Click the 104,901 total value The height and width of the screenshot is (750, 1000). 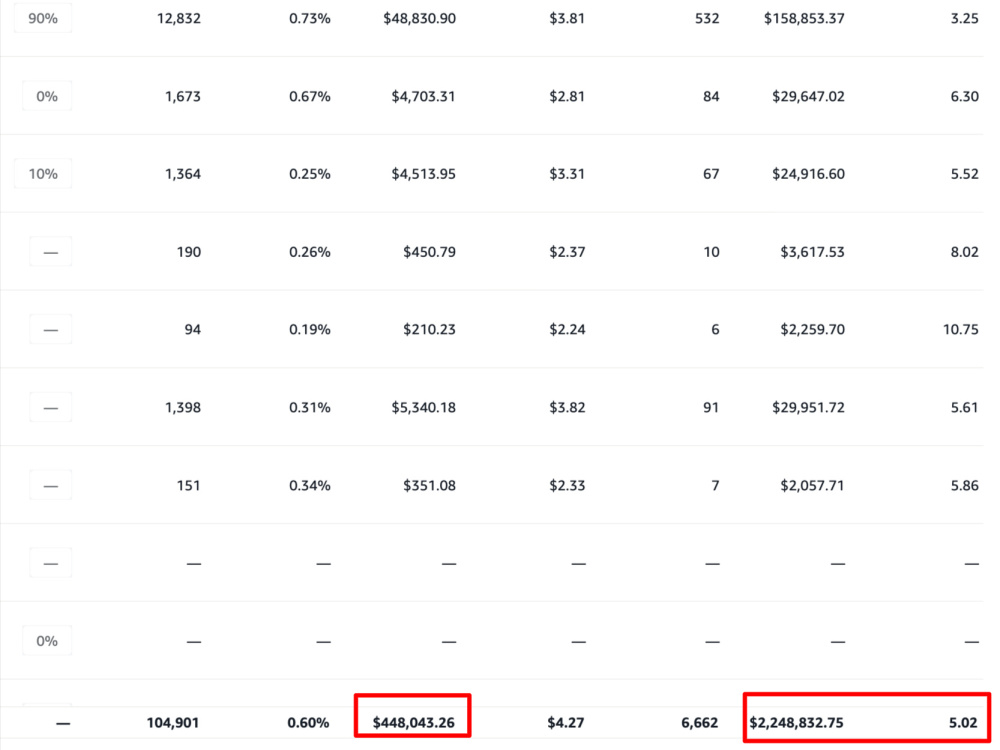[x=172, y=723]
